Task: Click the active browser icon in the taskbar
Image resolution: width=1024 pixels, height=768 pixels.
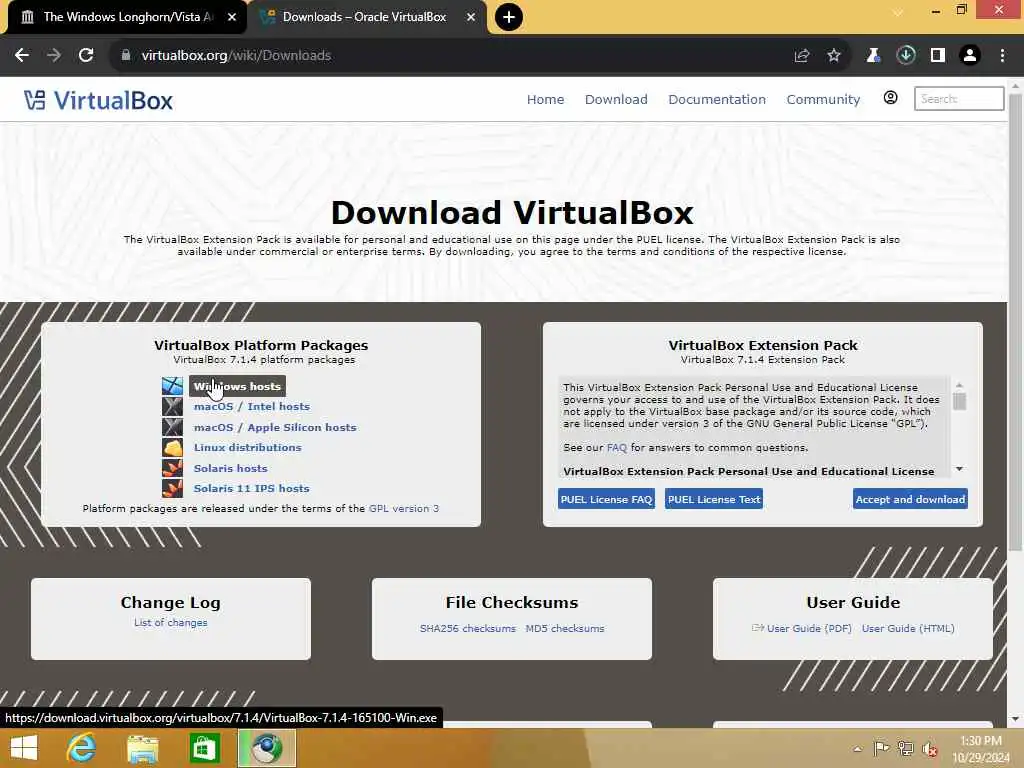Action: tap(266, 748)
